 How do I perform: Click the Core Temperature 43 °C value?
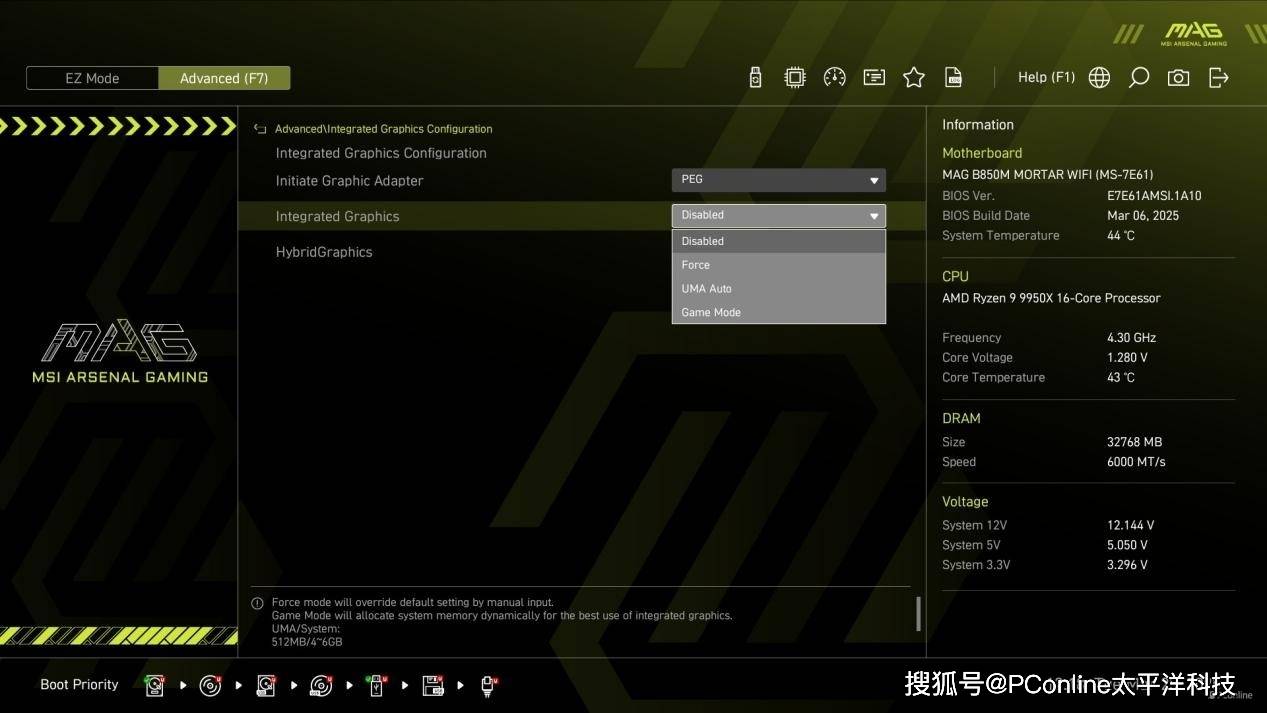coord(1120,378)
